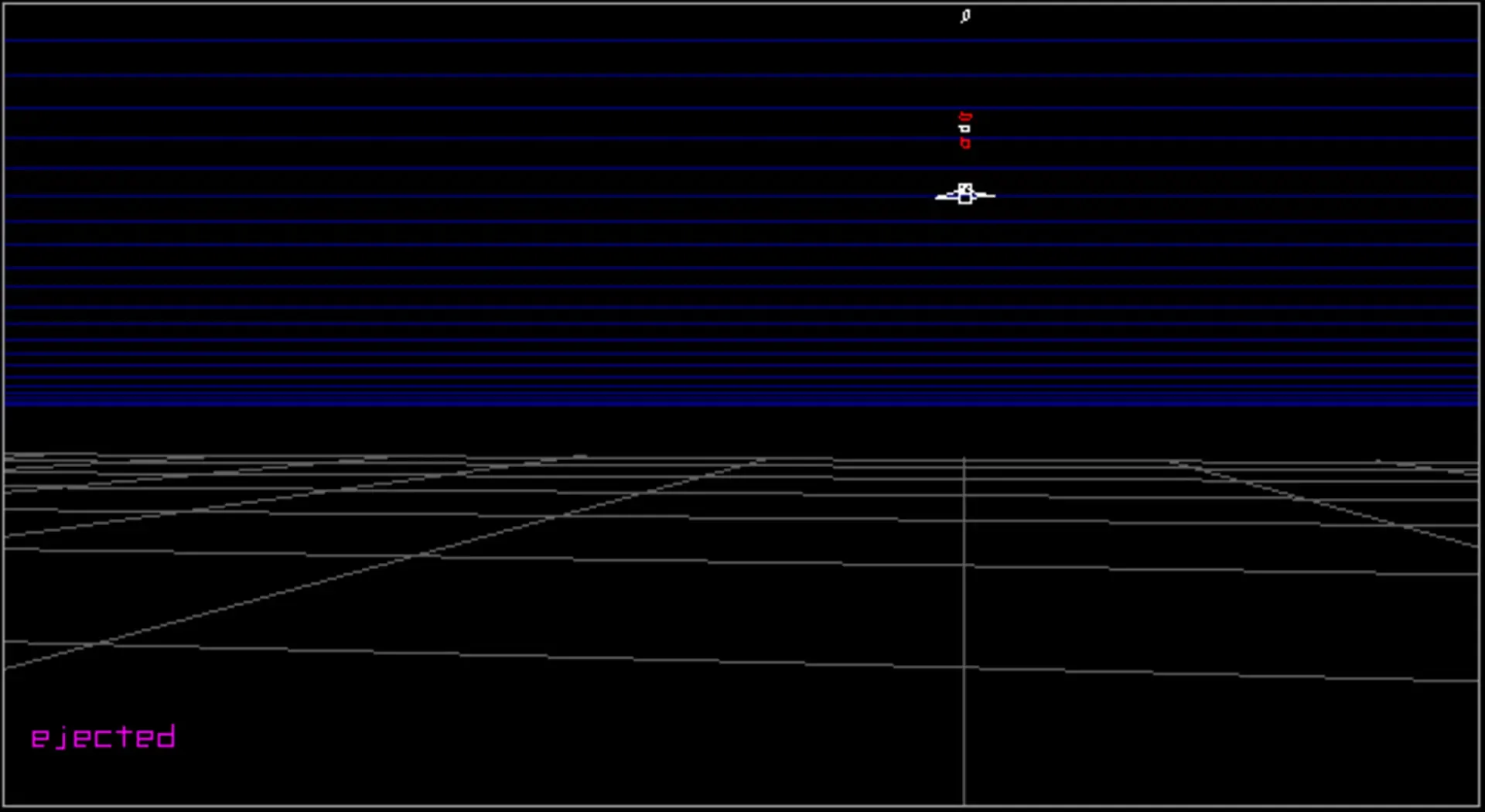Screen dimensions: 1485x812
Task: Click top end of the vertical ground line
Action: (x=964, y=459)
